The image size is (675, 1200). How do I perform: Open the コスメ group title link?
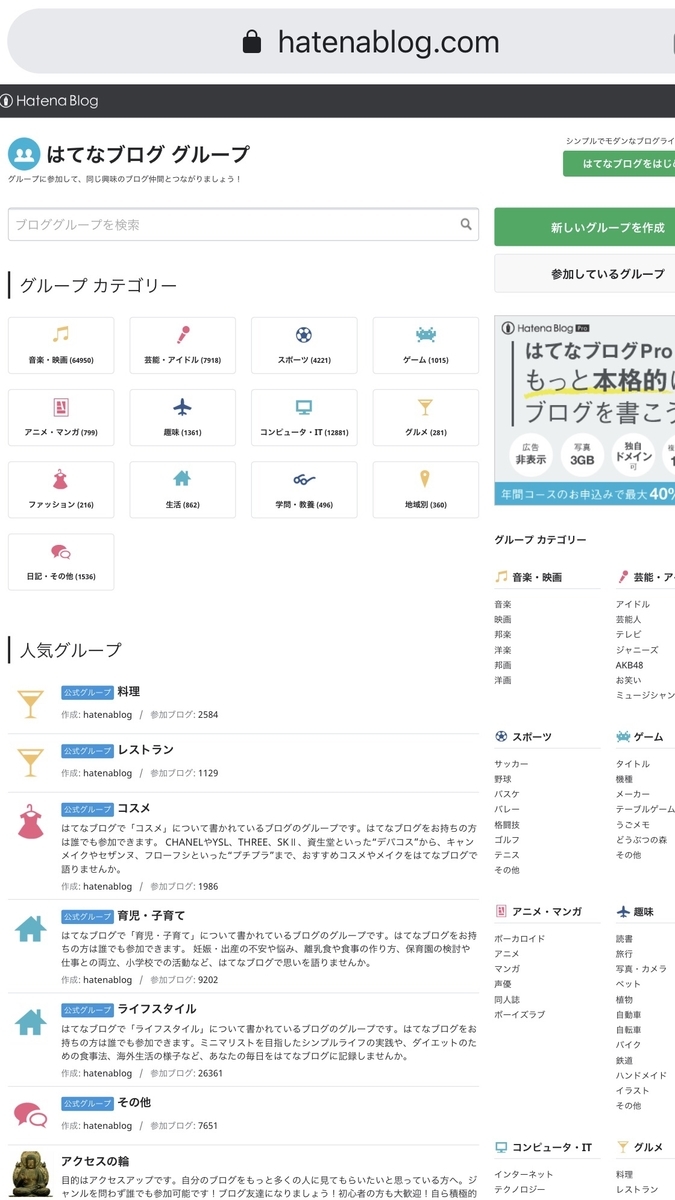[134, 808]
